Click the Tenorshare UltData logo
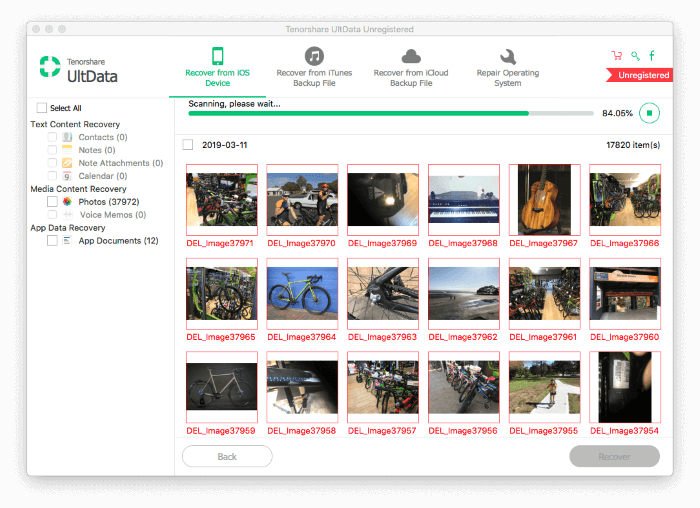Viewport: 700px width, 508px height. 79,70
